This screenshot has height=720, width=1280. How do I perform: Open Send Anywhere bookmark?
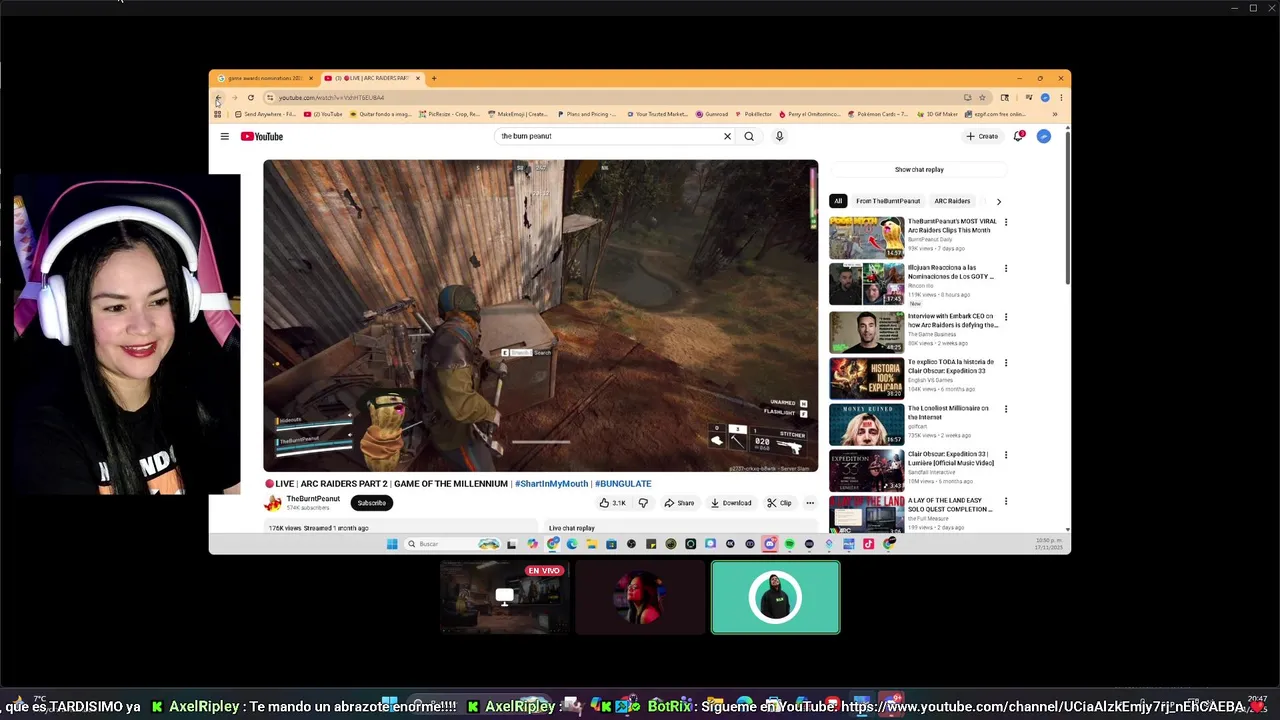click(x=265, y=114)
